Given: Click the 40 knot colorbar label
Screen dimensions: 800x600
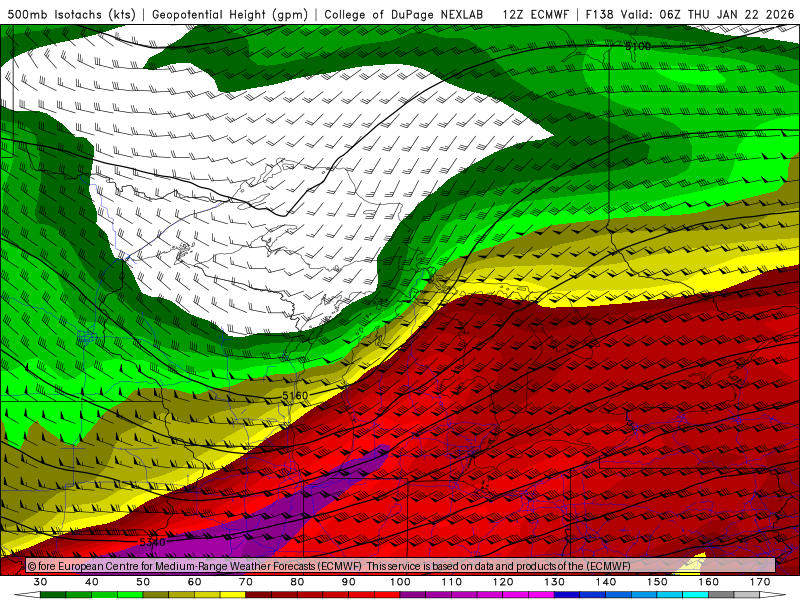Looking at the screenshot, I should [92, 582].
